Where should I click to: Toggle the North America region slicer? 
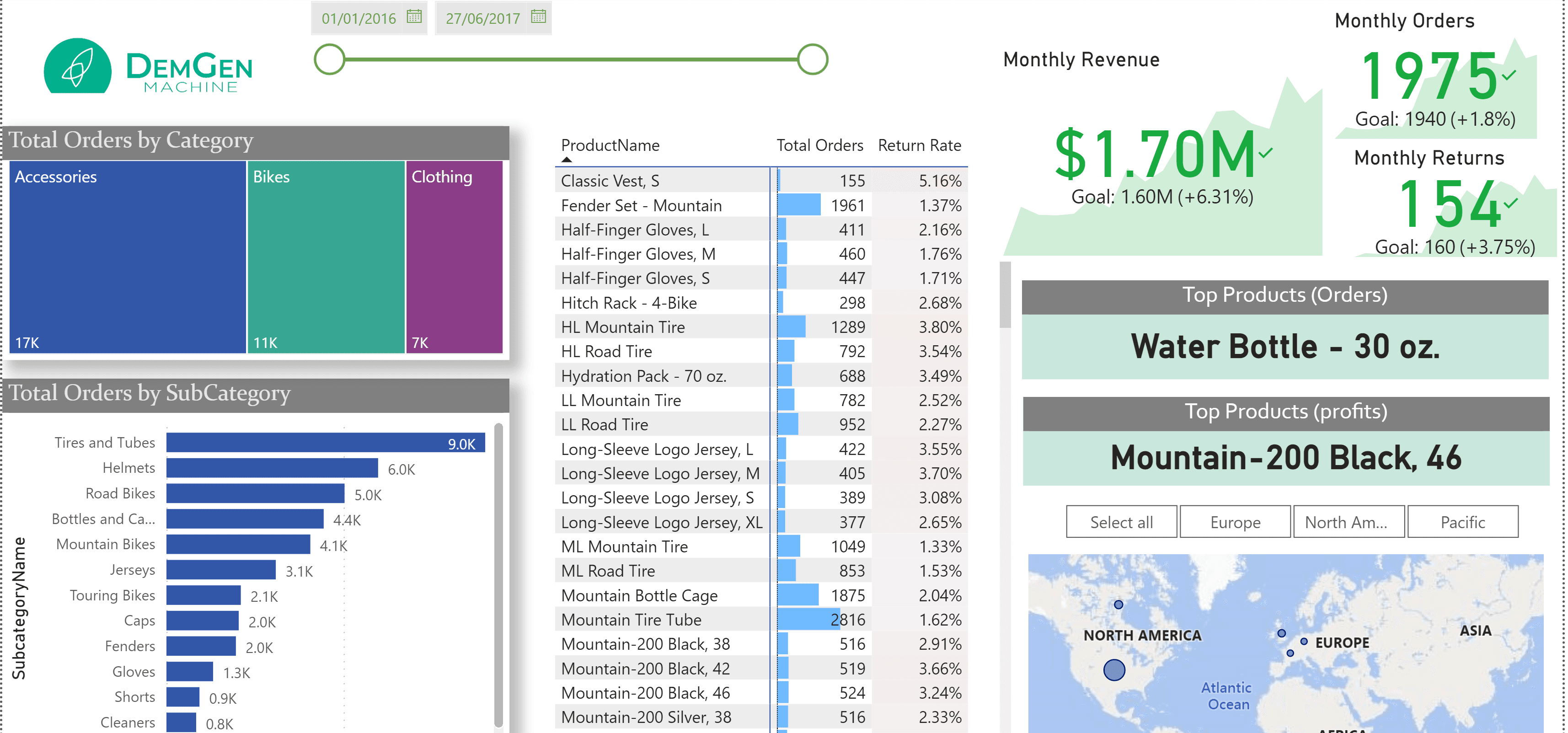click(1348, 522)
